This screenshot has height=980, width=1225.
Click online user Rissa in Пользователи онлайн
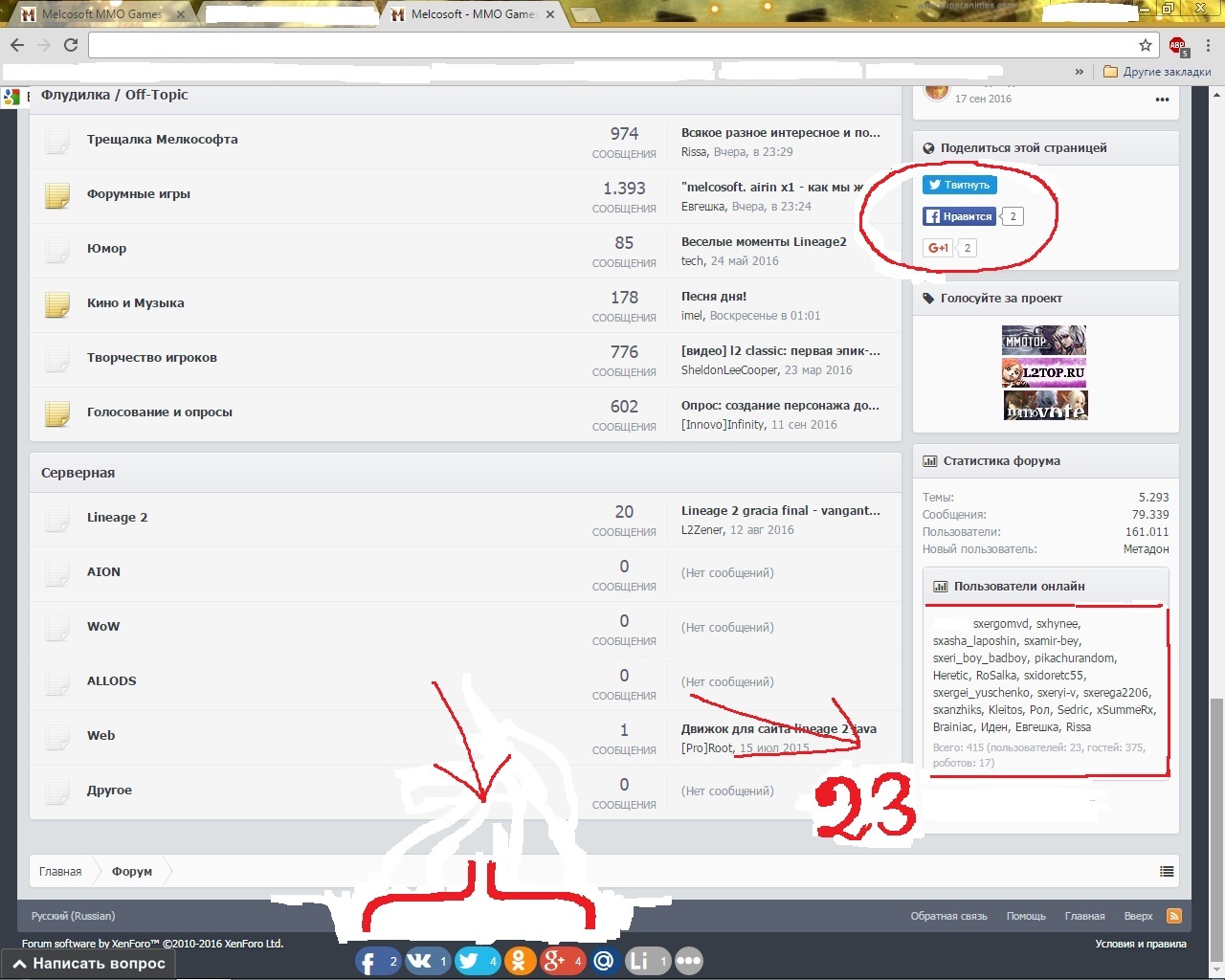point(1079,727)
